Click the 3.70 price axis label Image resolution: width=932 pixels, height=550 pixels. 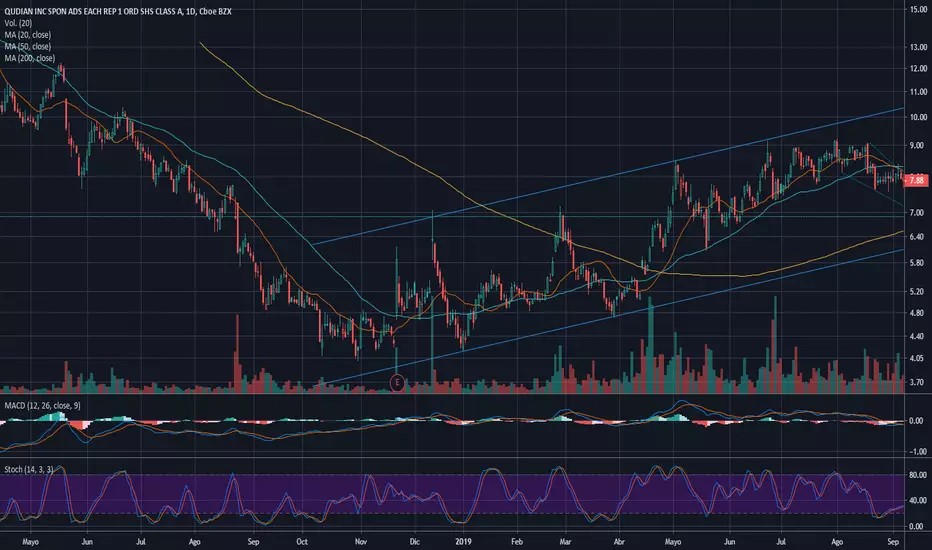[x=918, y=383]
